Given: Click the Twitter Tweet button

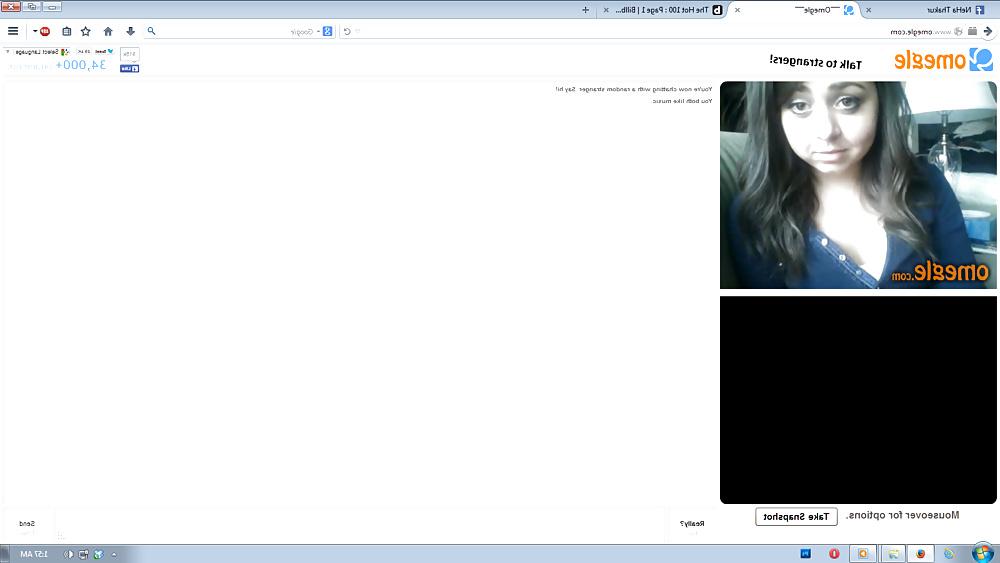Looking at the screenshot, I should tap(104, 52).
